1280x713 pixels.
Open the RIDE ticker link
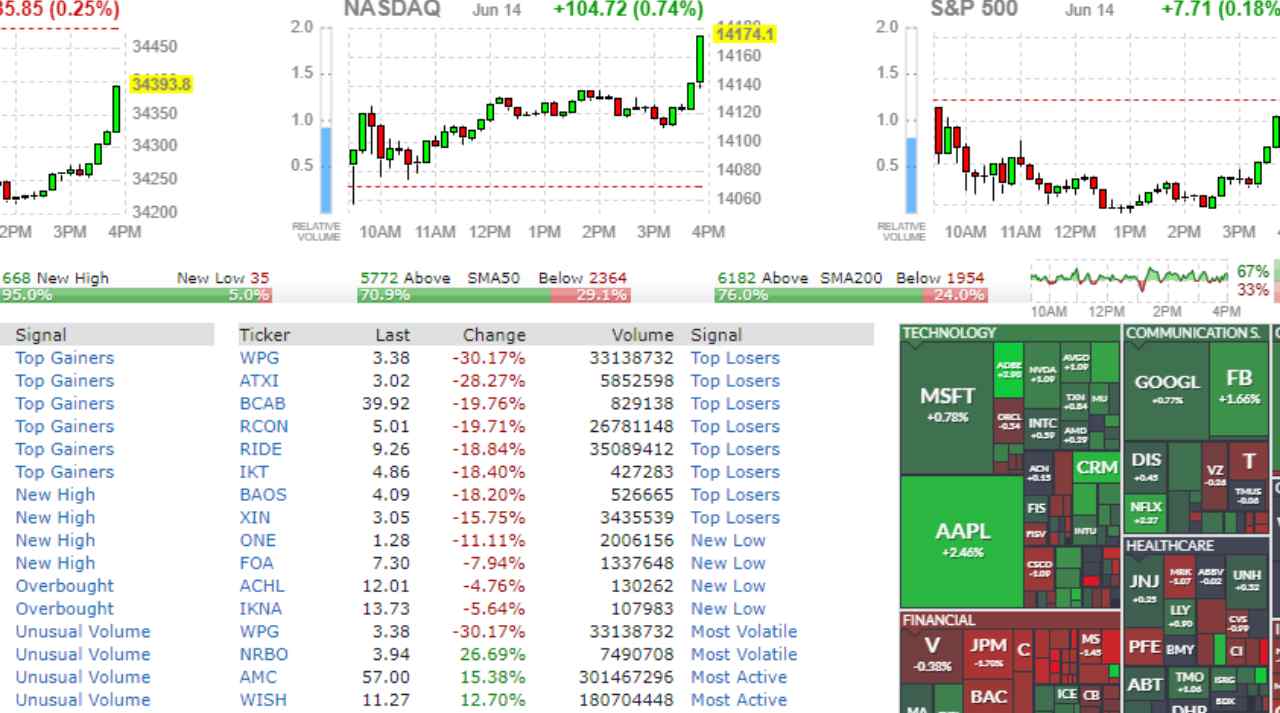[261, 450]
